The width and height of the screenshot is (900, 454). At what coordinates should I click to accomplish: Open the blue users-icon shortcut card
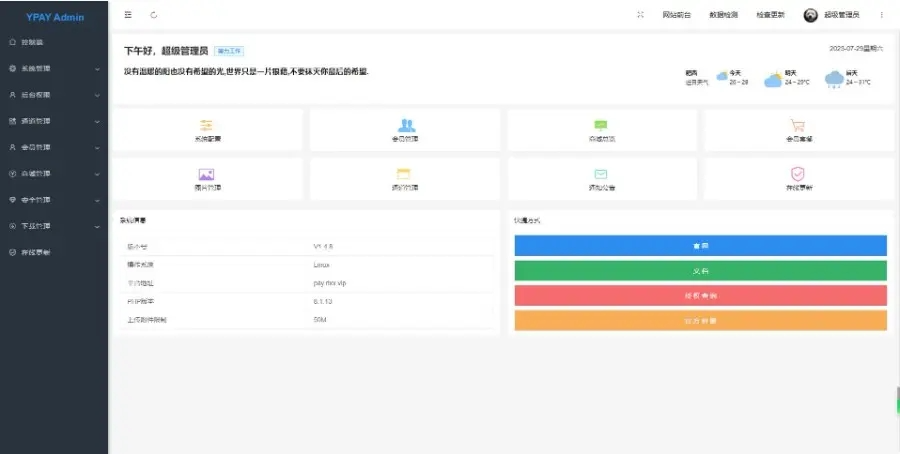coord(405,130)
